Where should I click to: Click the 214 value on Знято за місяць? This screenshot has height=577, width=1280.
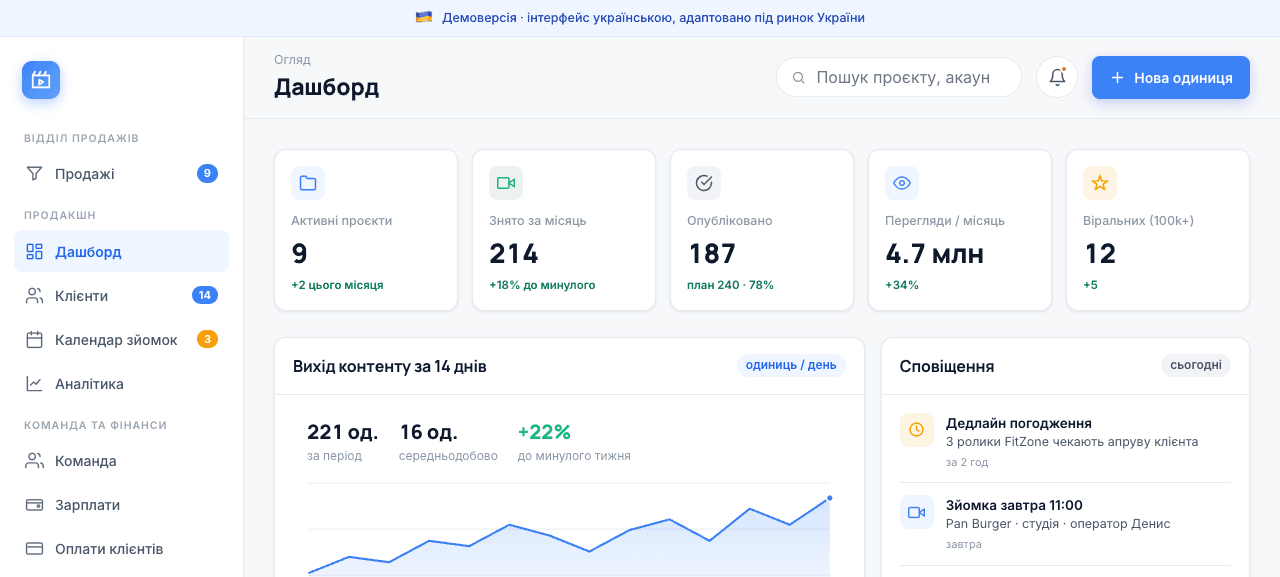[514, 254]
